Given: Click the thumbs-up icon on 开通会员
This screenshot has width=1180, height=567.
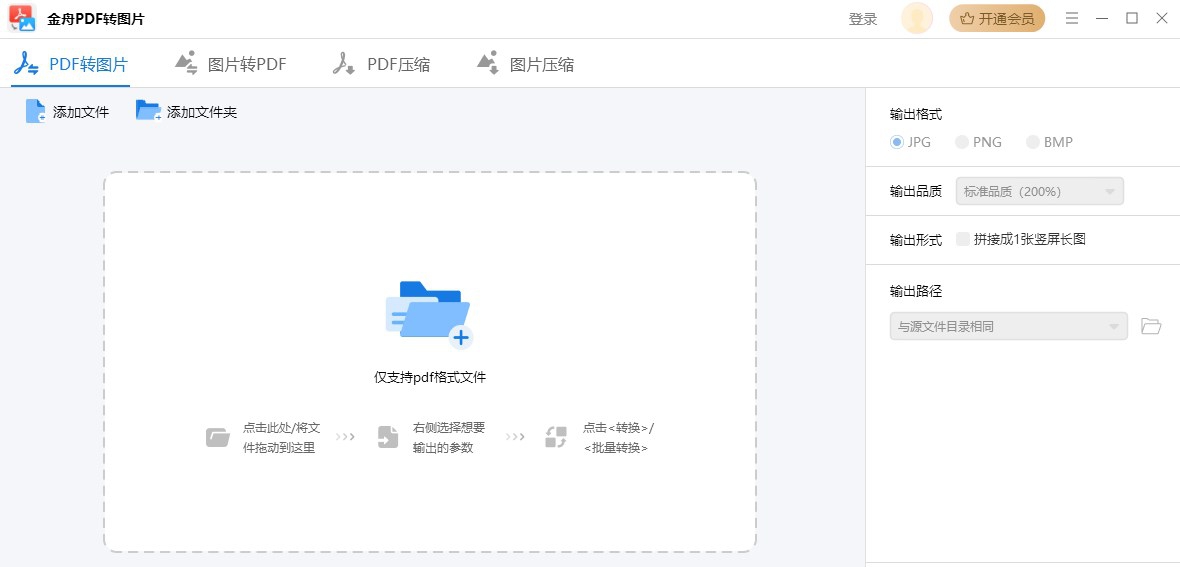Looking at the screenshot, I should (967, 19).
